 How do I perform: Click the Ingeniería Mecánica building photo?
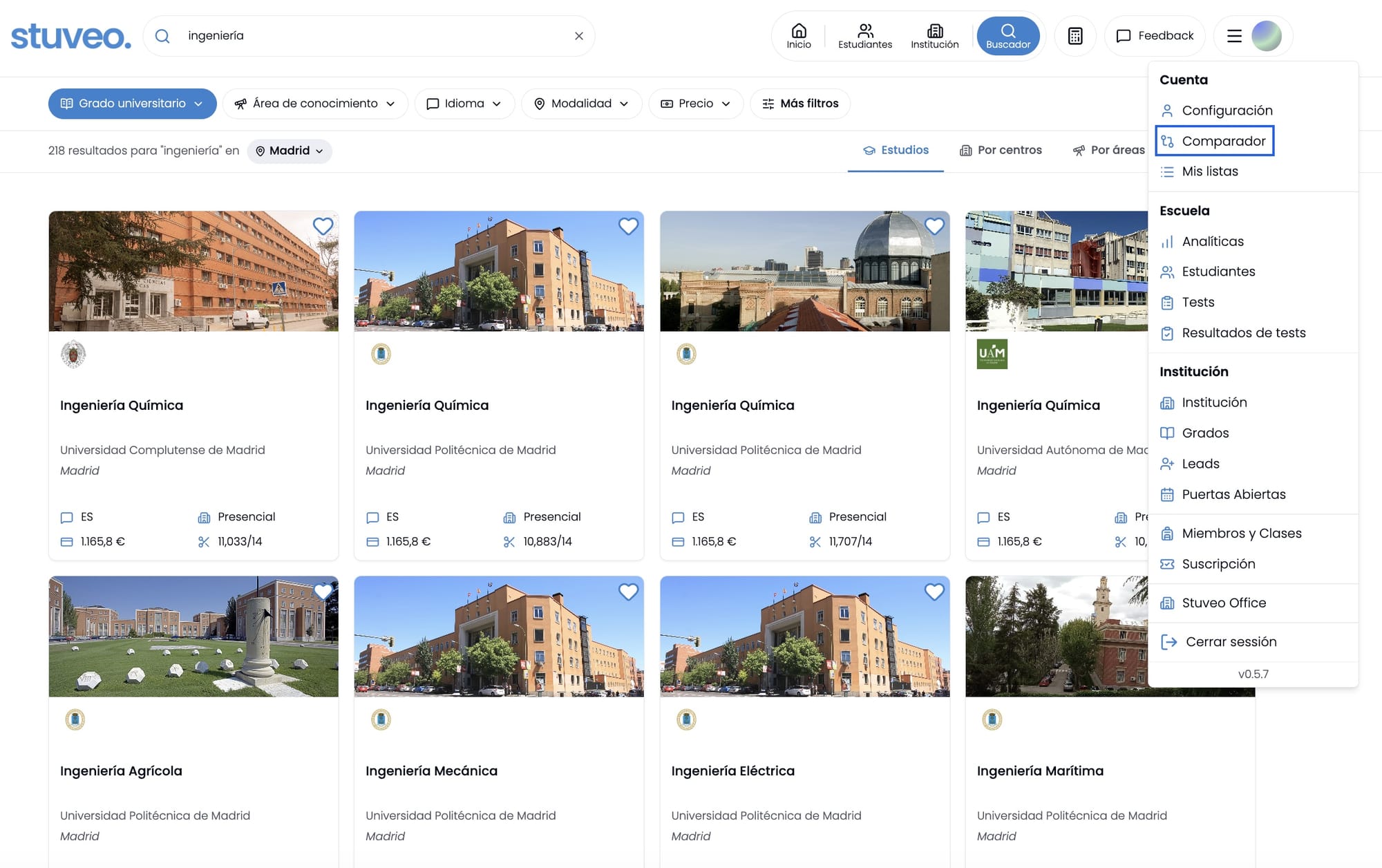pos(499,636)
